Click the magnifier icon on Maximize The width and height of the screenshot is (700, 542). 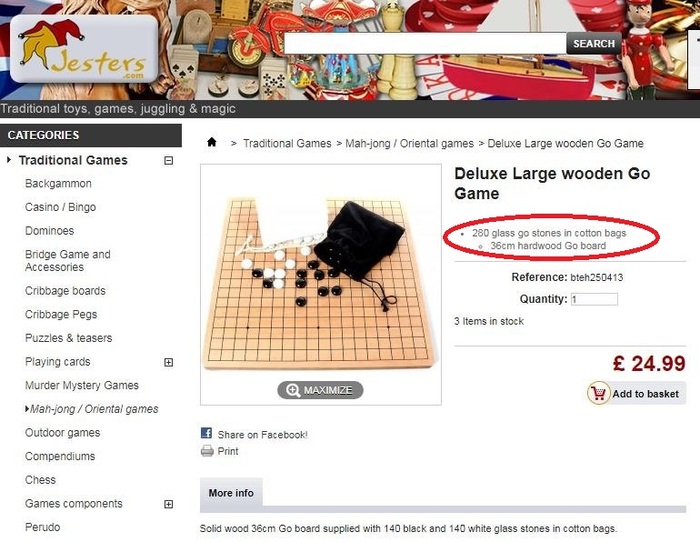tap(293, 390)
